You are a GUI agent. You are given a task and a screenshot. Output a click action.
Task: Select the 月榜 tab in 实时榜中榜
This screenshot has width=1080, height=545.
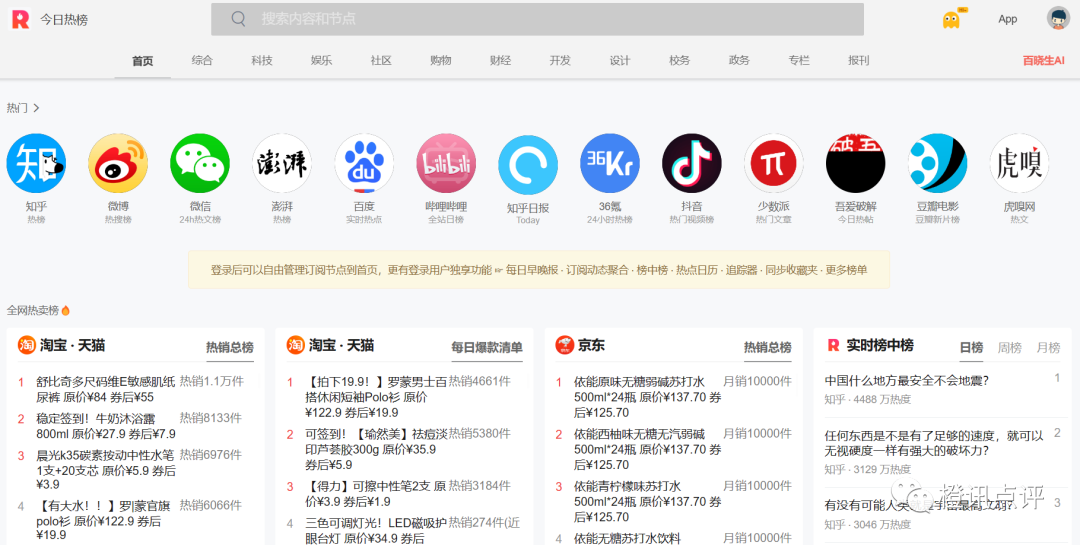1048,348
